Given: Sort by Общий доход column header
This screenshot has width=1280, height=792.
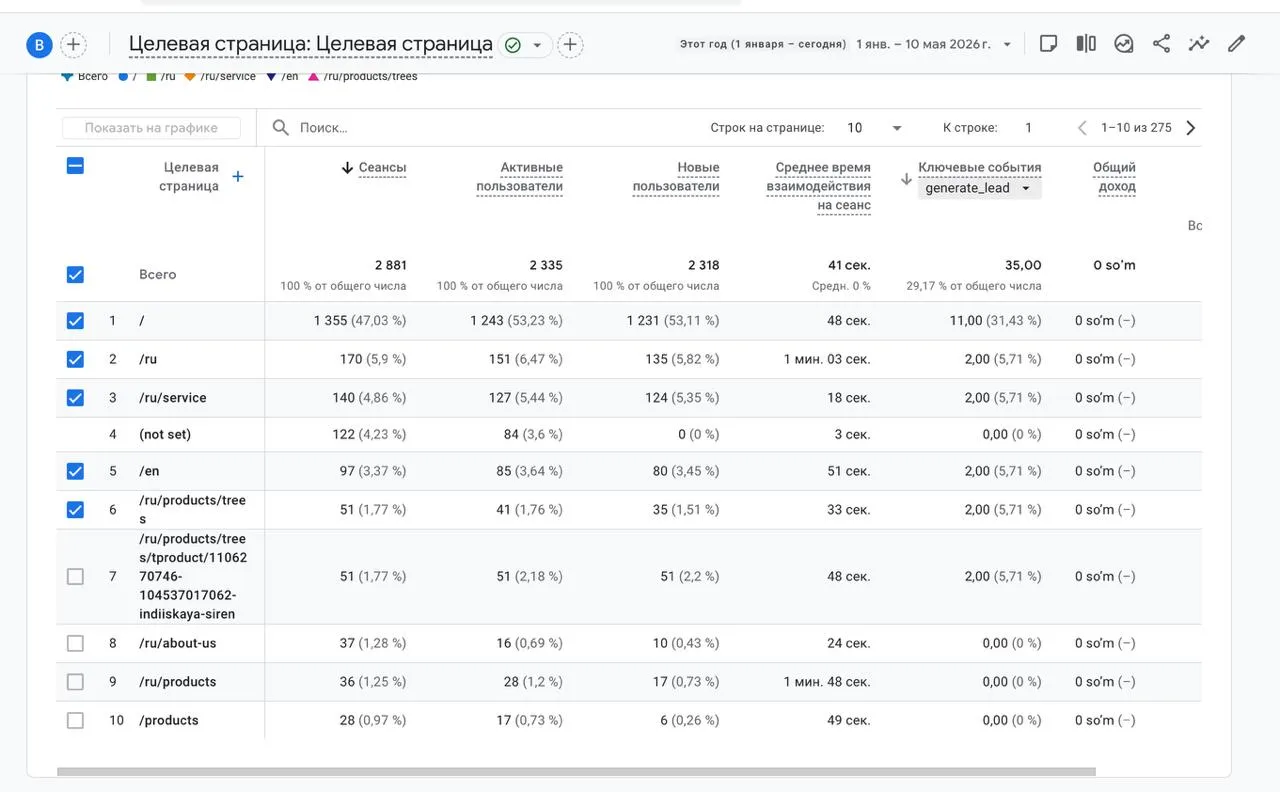Looking at the screenshot, I should point(1114,177).
